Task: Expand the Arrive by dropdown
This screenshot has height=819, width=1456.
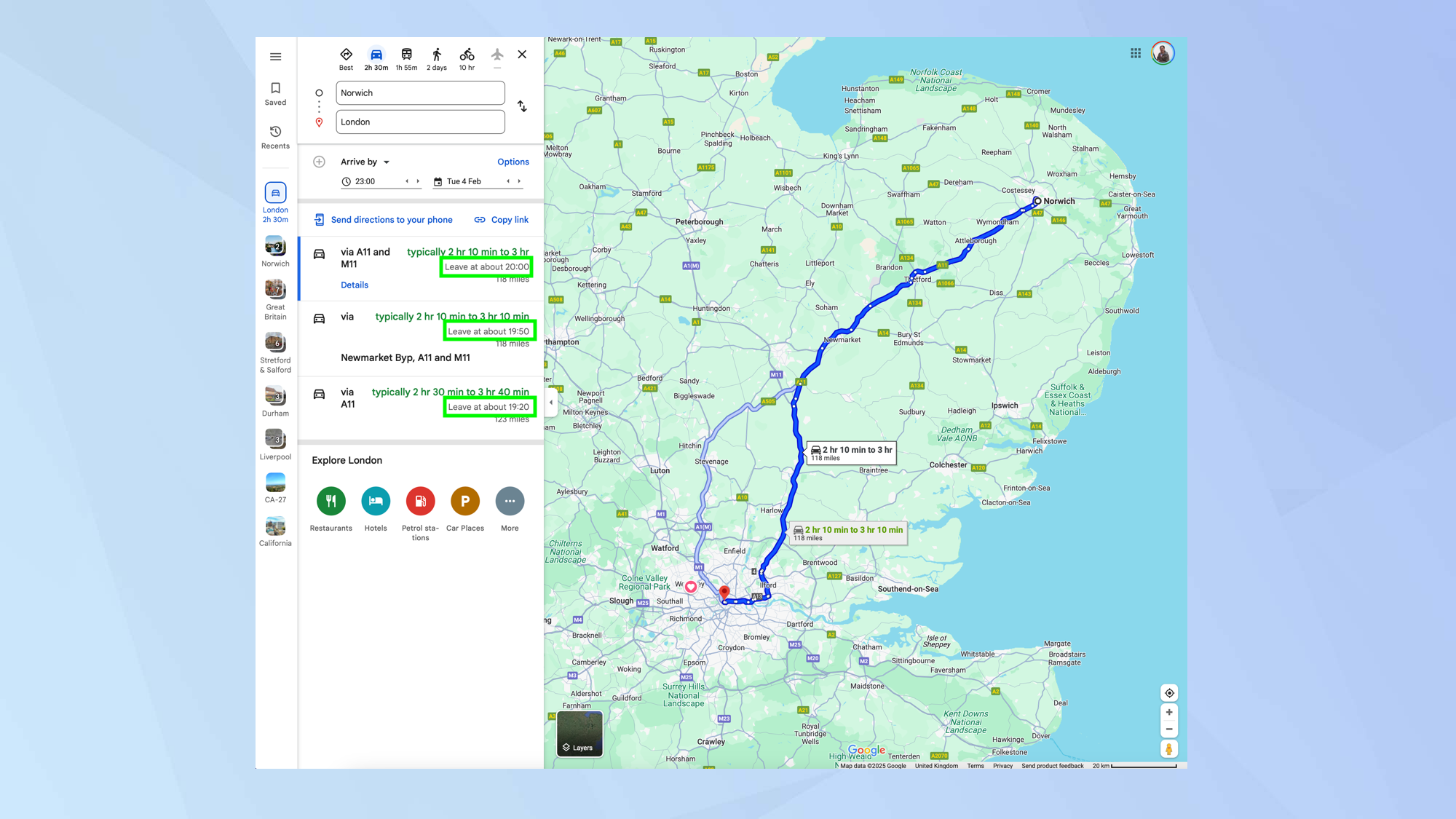Action: point(365,162)
